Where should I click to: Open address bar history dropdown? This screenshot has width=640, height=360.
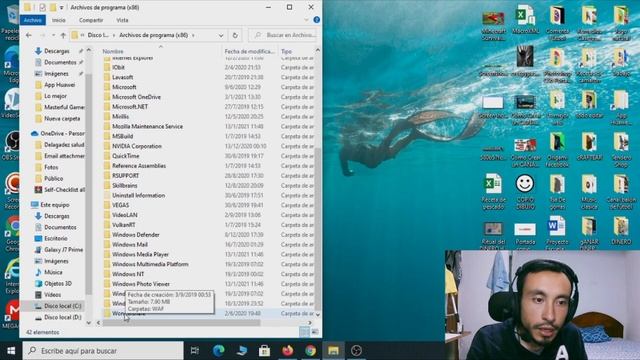(221, 36)
